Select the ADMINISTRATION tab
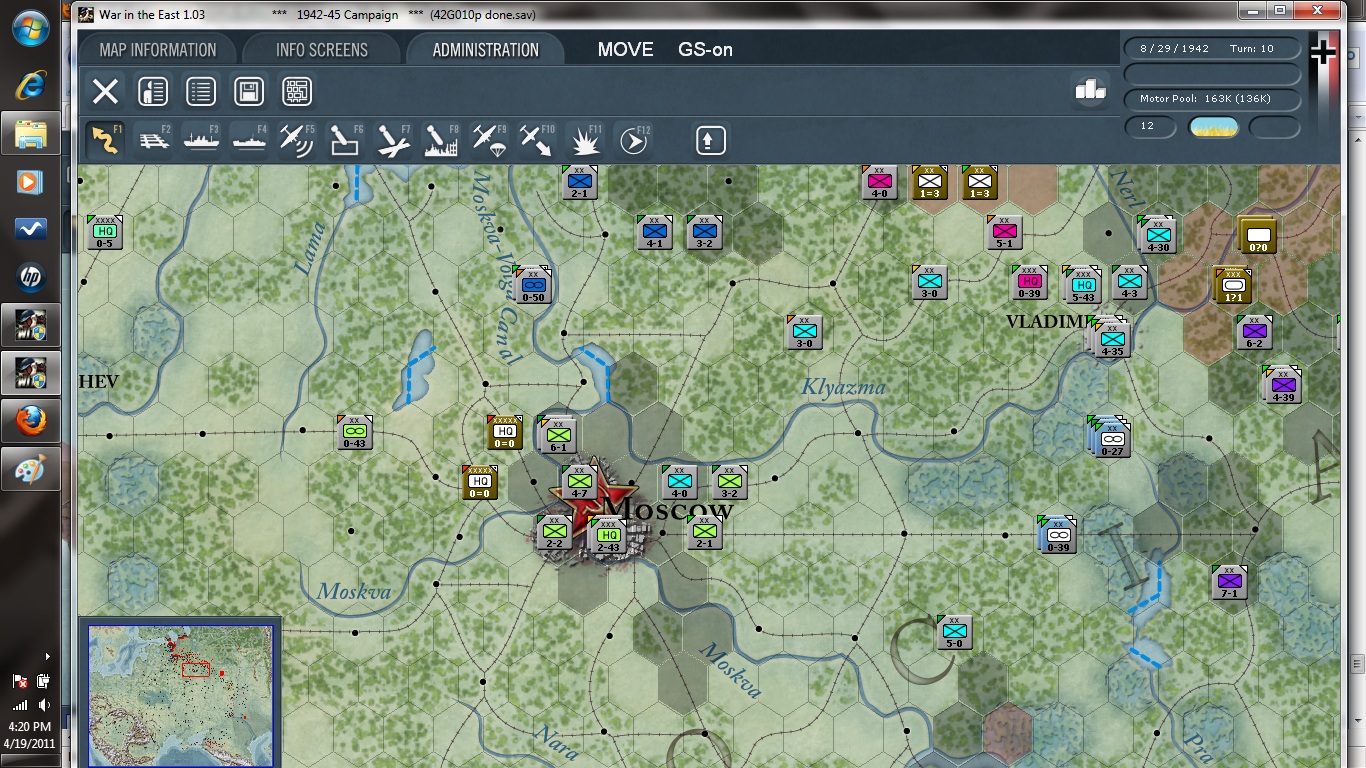The image size is (1366, 768). (486, 50)
